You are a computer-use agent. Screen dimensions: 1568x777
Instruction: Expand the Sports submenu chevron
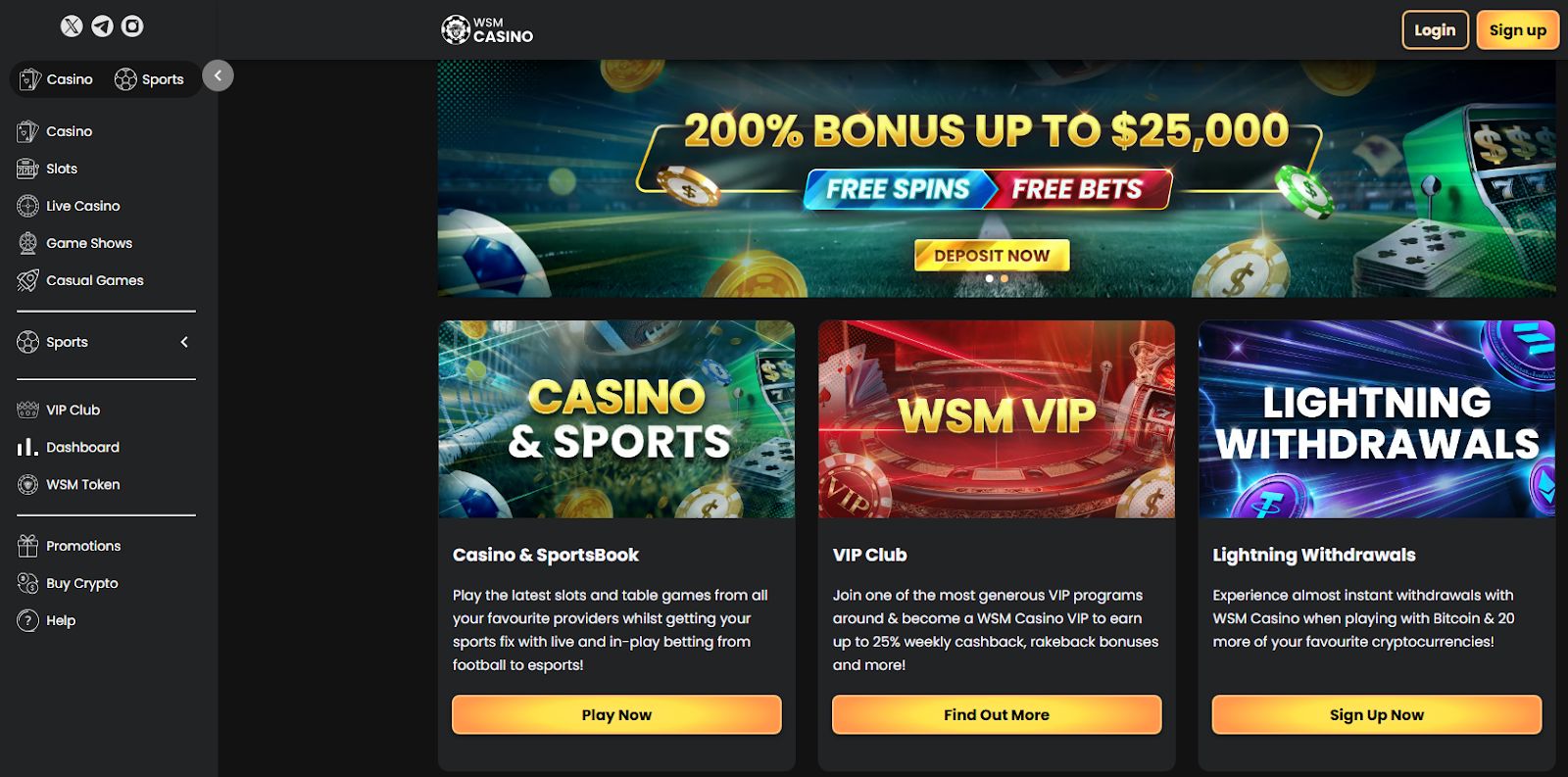pos(184,342)
